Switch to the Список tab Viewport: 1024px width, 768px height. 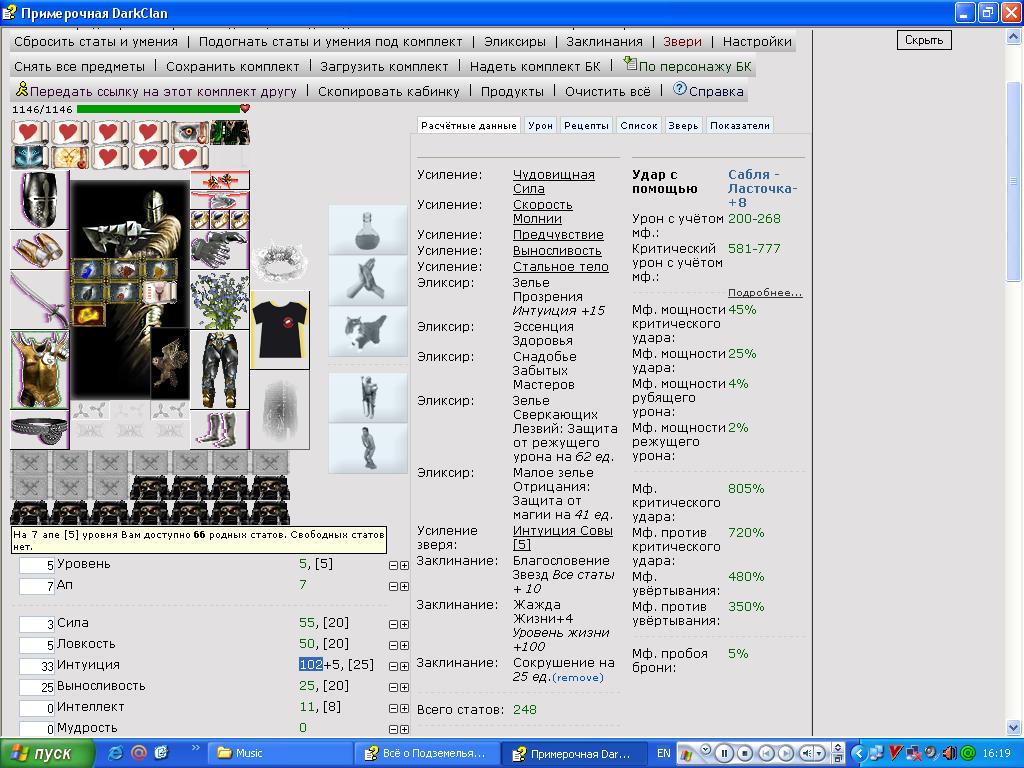click(639, 125)
